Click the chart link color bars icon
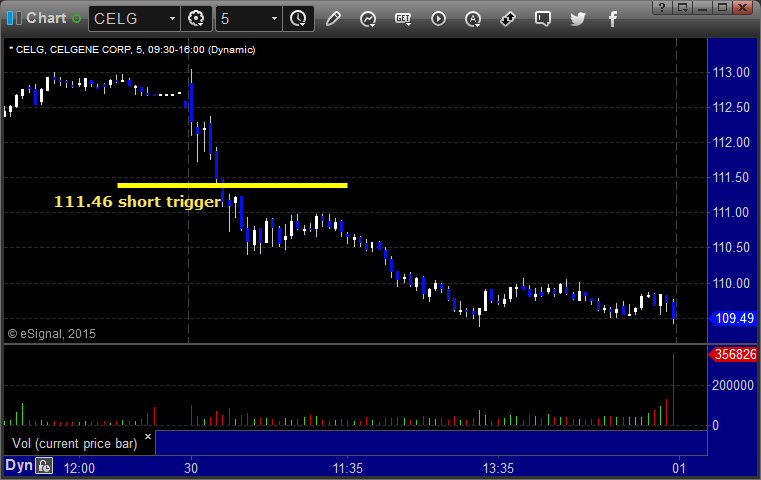 (x=14, y=18)
